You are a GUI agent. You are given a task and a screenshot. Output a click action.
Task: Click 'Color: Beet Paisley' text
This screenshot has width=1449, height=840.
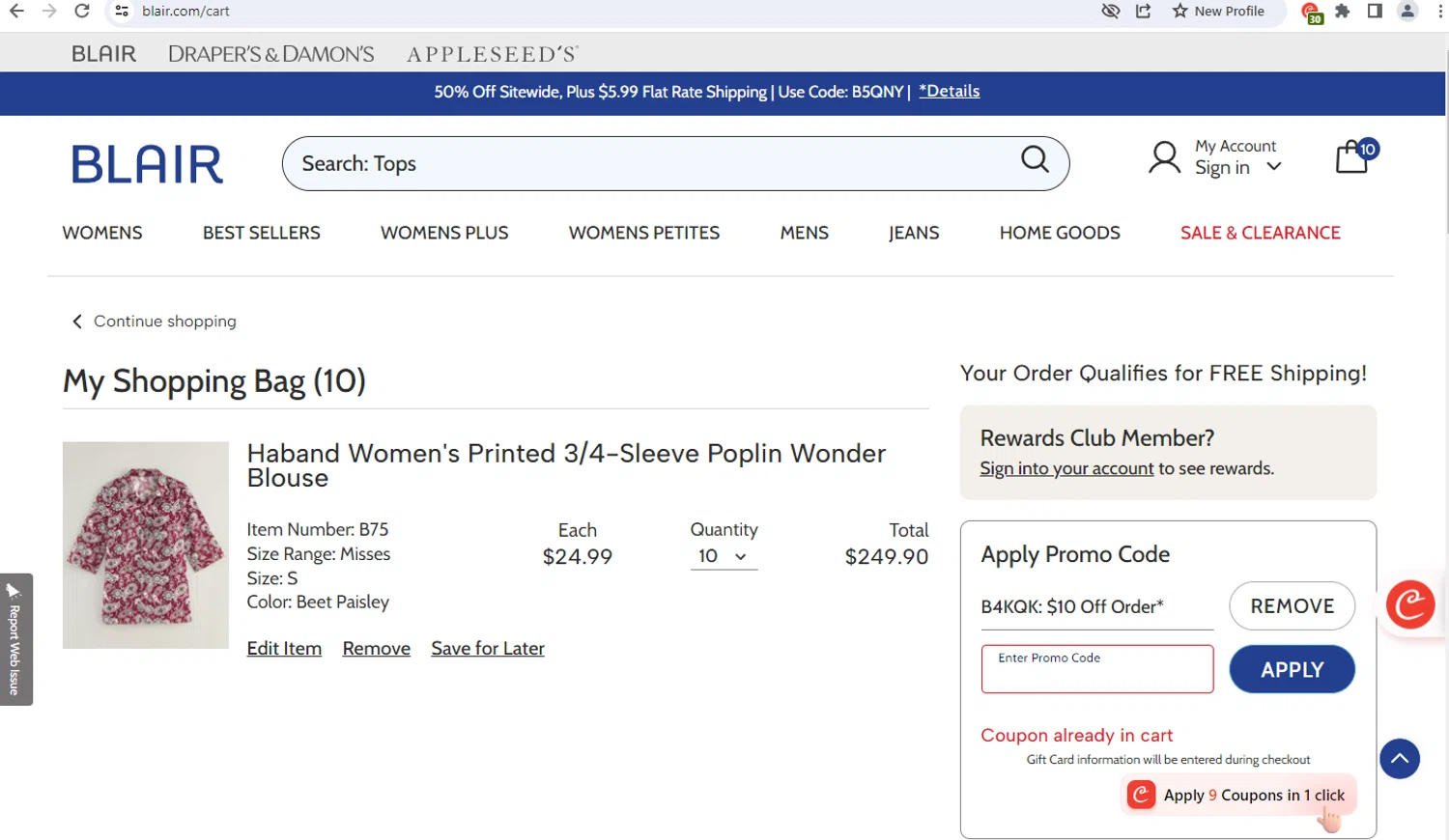pos(318,602)
